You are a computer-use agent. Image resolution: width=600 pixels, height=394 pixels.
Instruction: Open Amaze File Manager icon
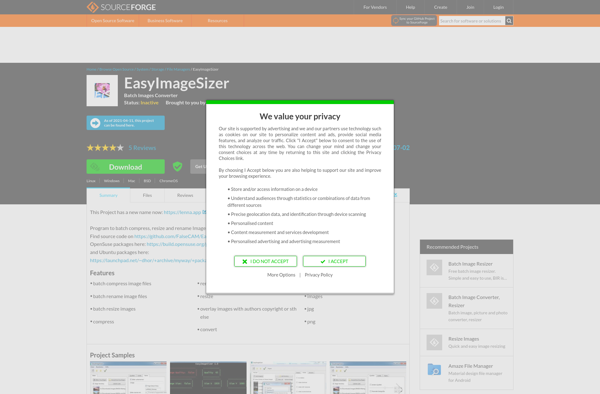pos(434,370)
